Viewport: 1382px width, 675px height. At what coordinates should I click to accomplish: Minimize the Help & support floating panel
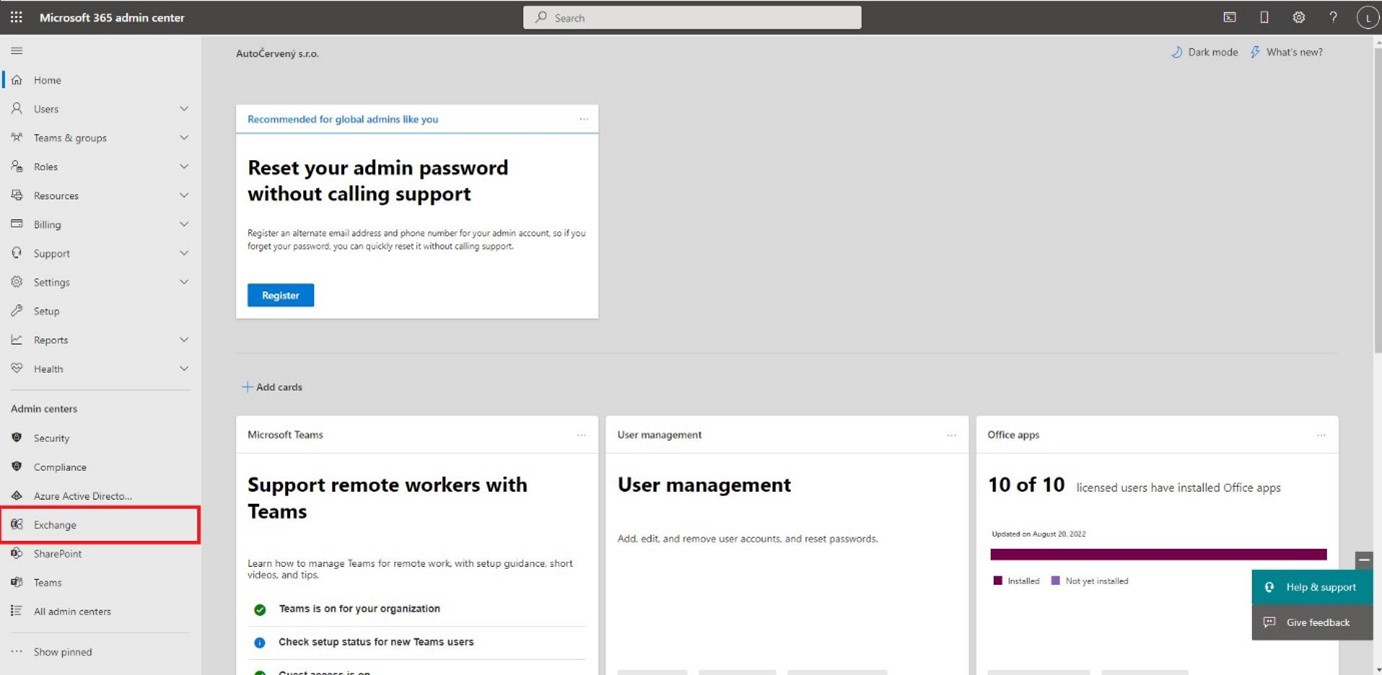click(x=1363, y=560)
